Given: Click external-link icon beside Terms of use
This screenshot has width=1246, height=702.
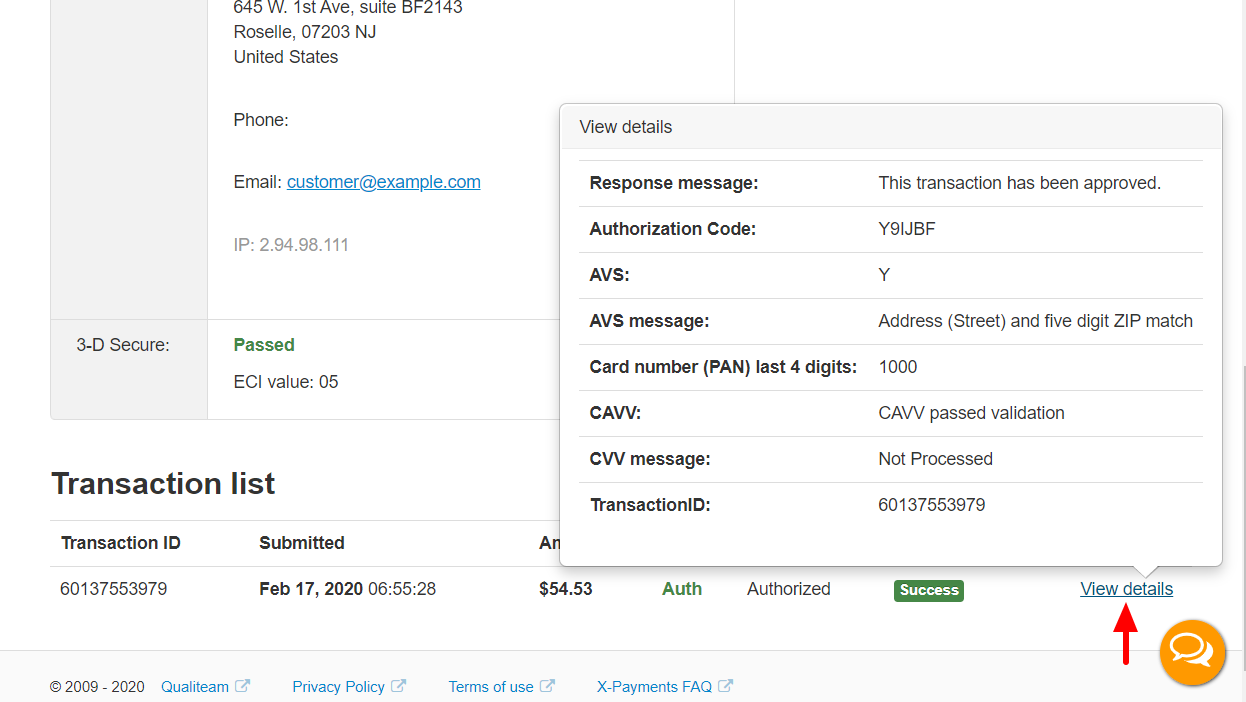Looking at the screenshot, I should pyautogui.click(x=547, y=686).
